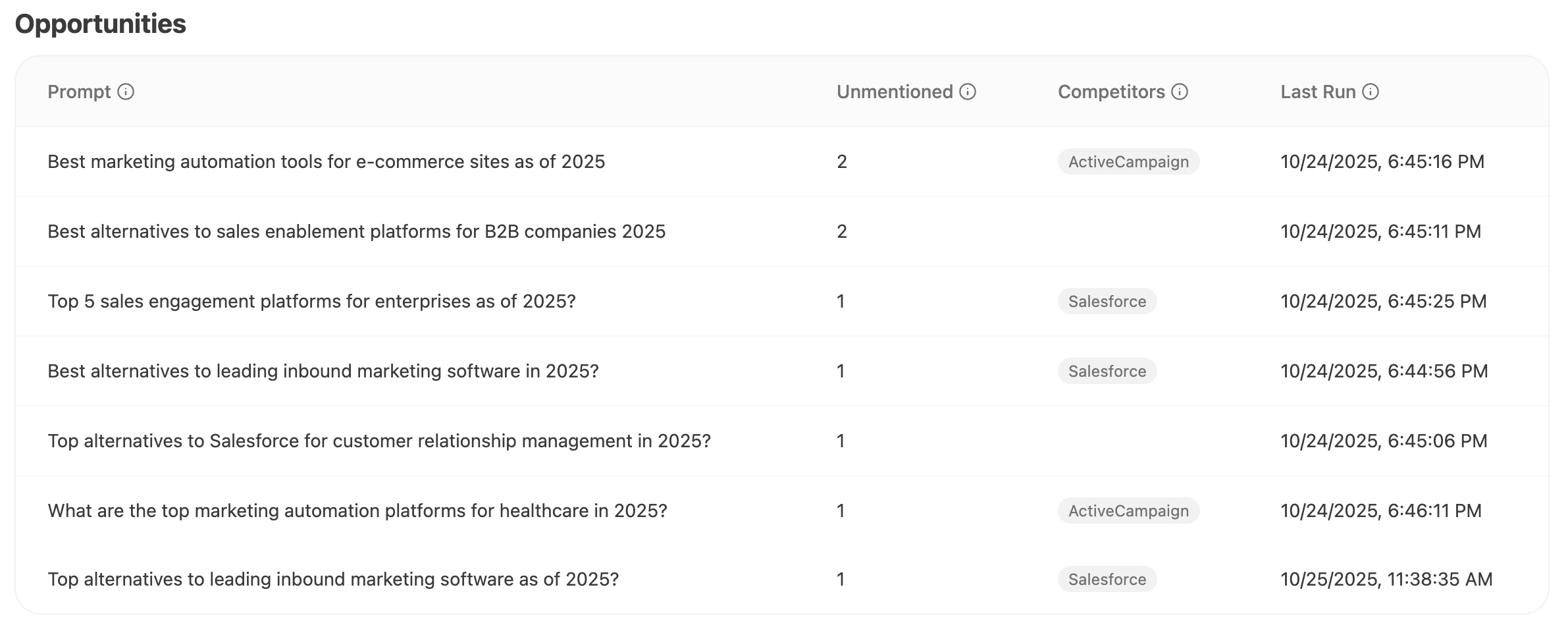The image size is (1568, 635).
Task: Open the Competitors column info tooltip
Action: [x=1180, y=92]
